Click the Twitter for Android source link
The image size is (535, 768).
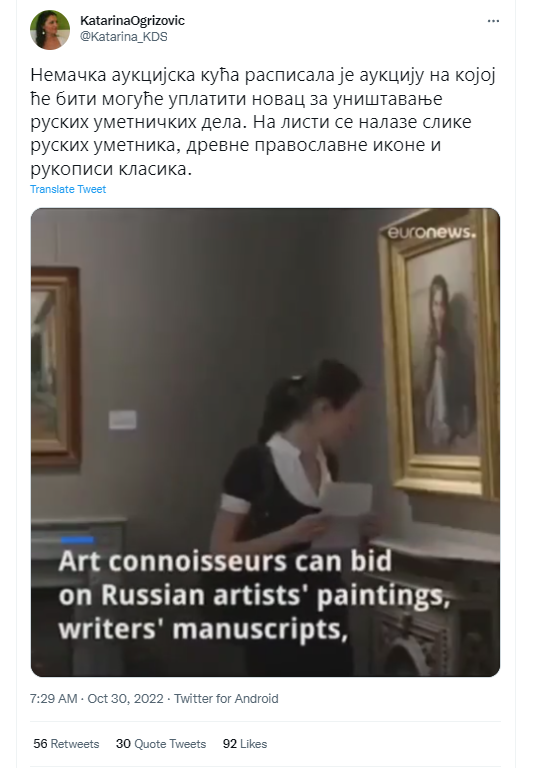coord(226,698)
